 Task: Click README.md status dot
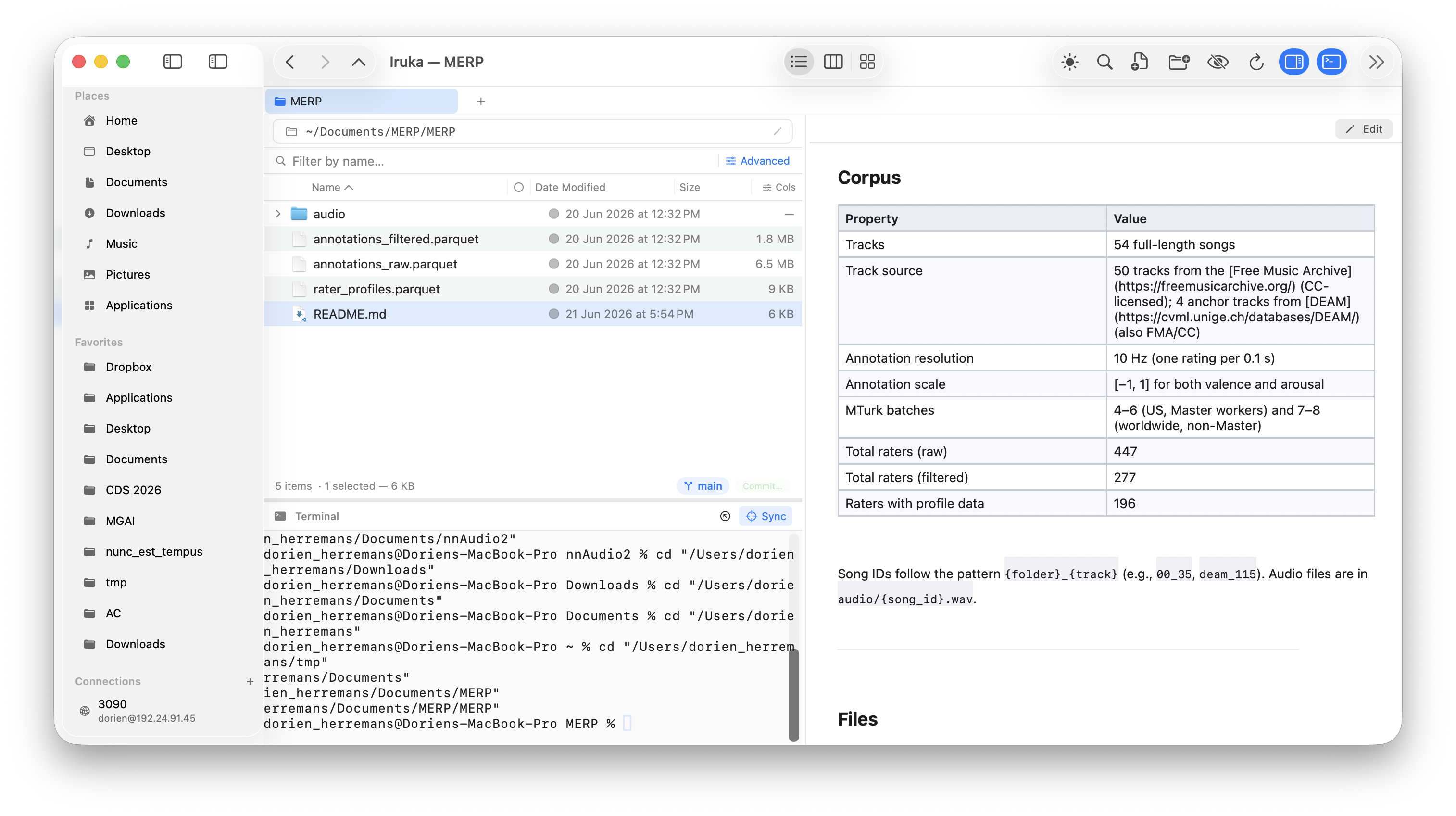coord(553,314)
